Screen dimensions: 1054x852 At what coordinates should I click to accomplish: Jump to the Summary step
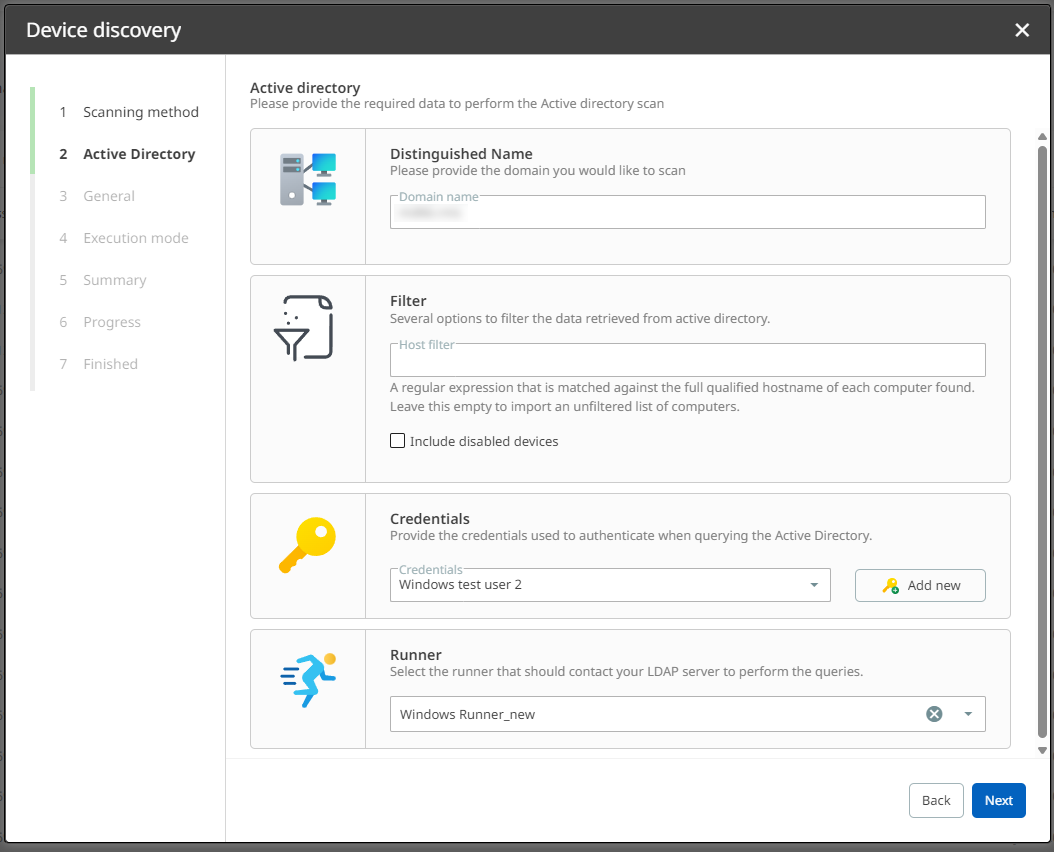[x=115, y=280]
